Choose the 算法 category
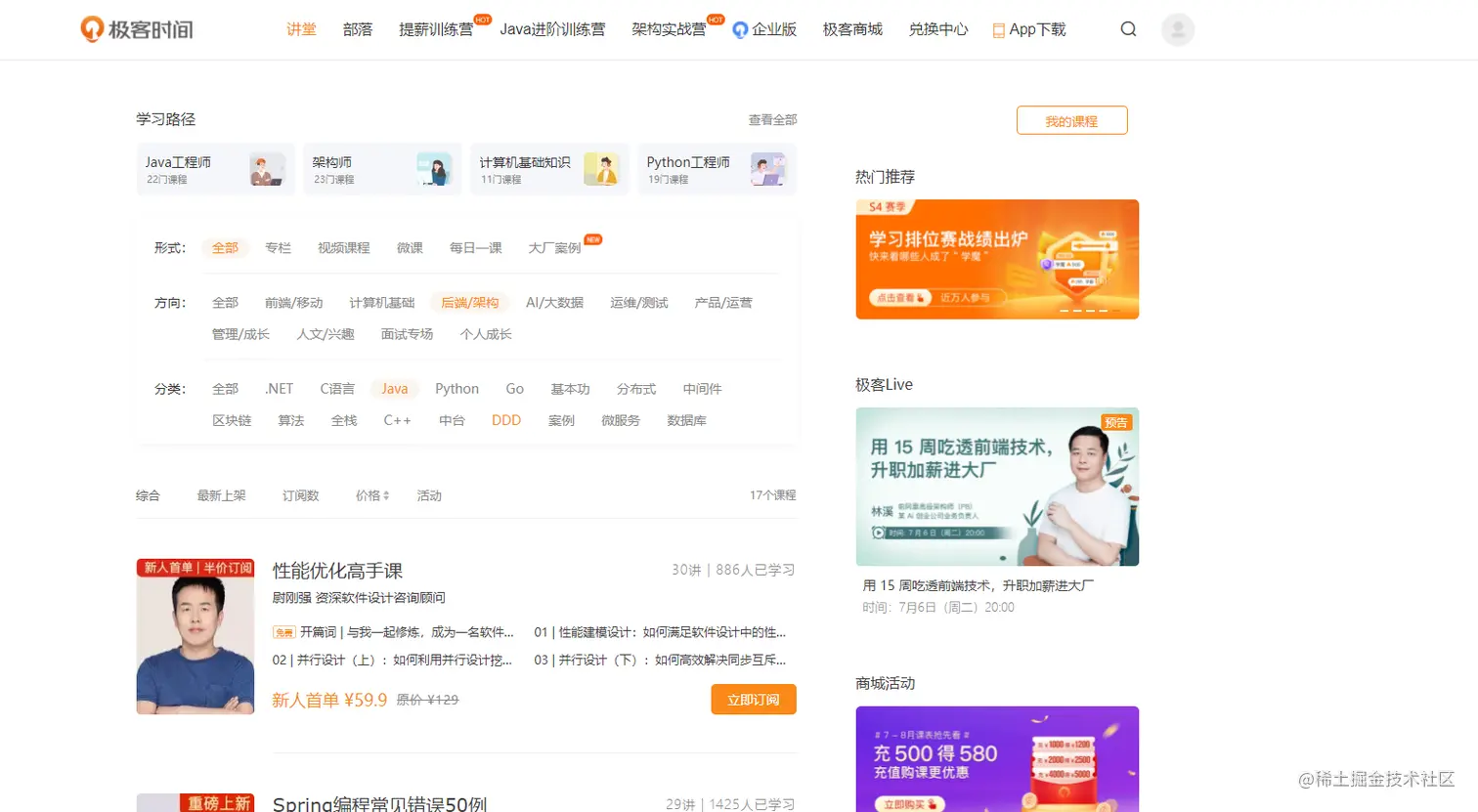This screenshot has height=812, width=1478. pyautogui.click(x=291, y=420)
